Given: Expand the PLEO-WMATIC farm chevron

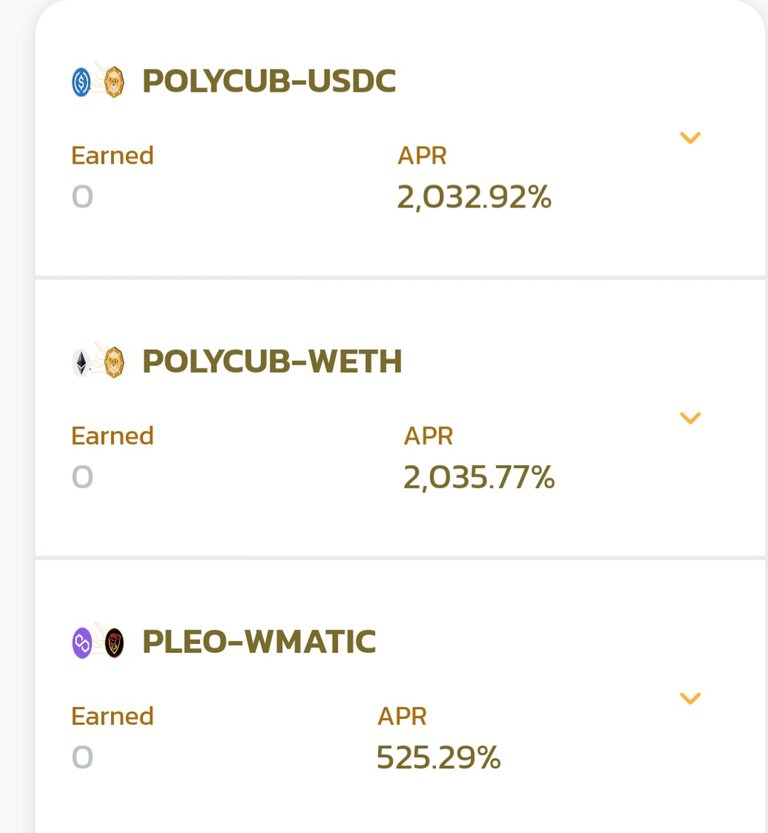Looking at the screenshot, I should click(690, 698).
